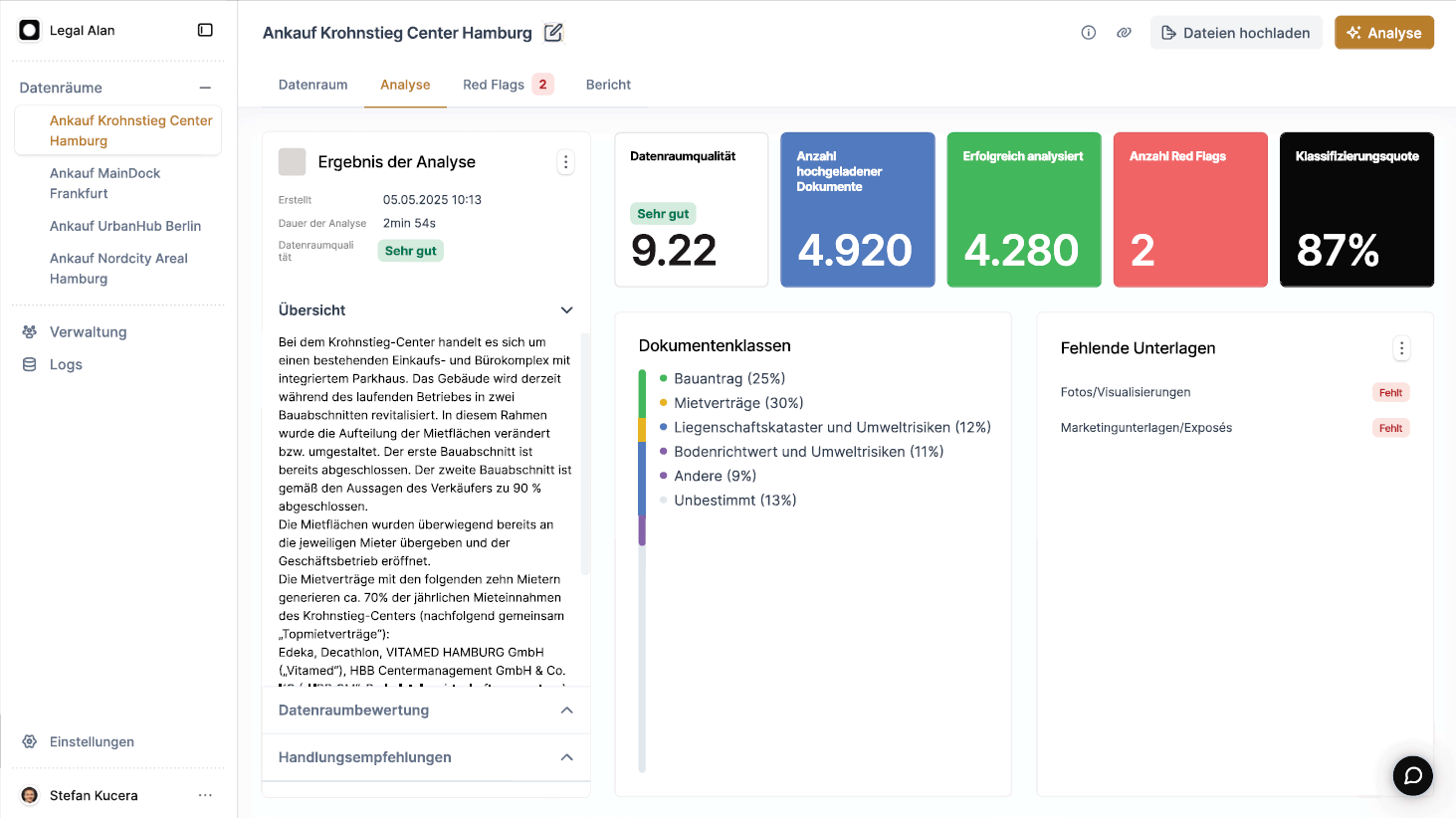Collapse the Übersicht section chevron
Viewport: 1456px width, 818px height.
566,310
